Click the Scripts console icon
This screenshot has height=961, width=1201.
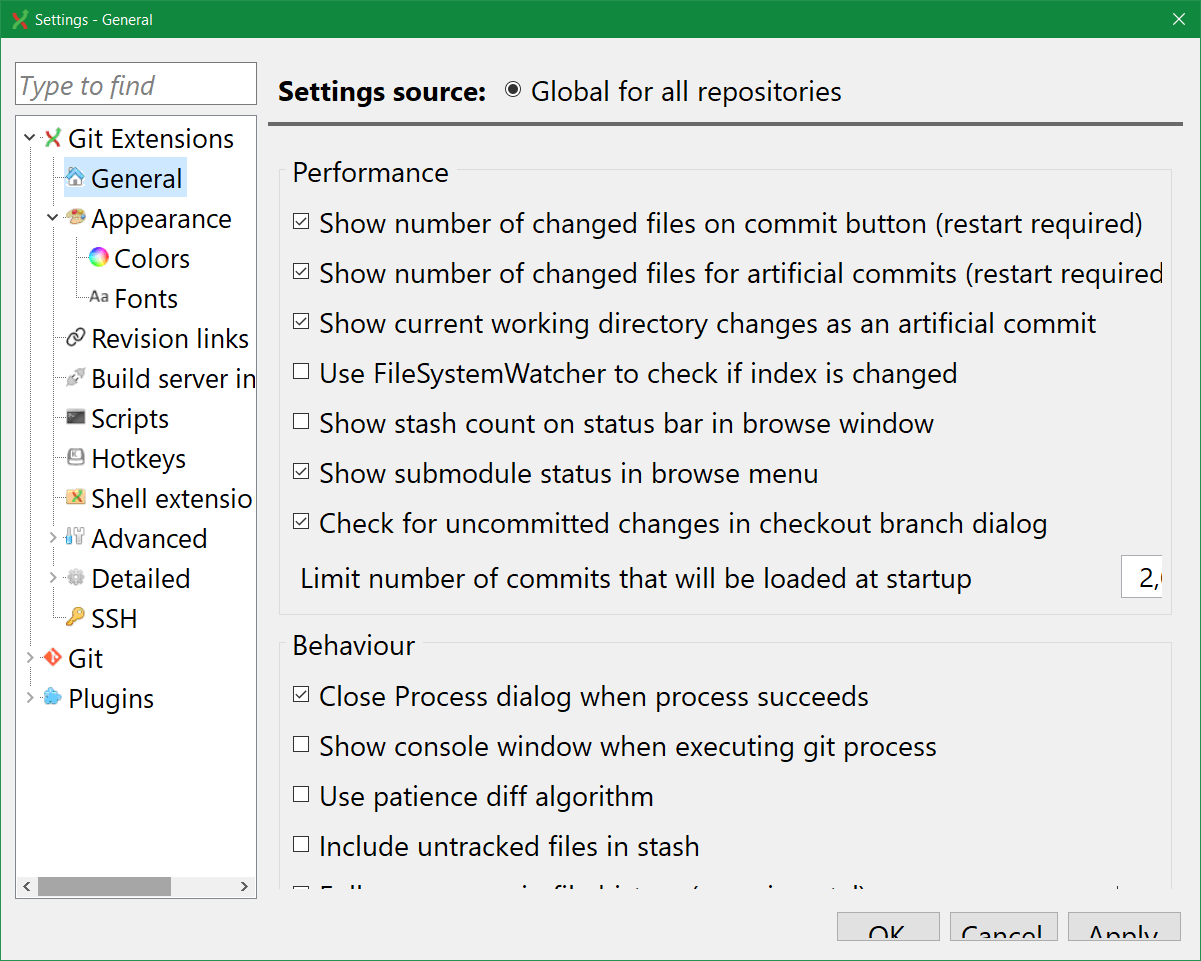tap(75, 418)
